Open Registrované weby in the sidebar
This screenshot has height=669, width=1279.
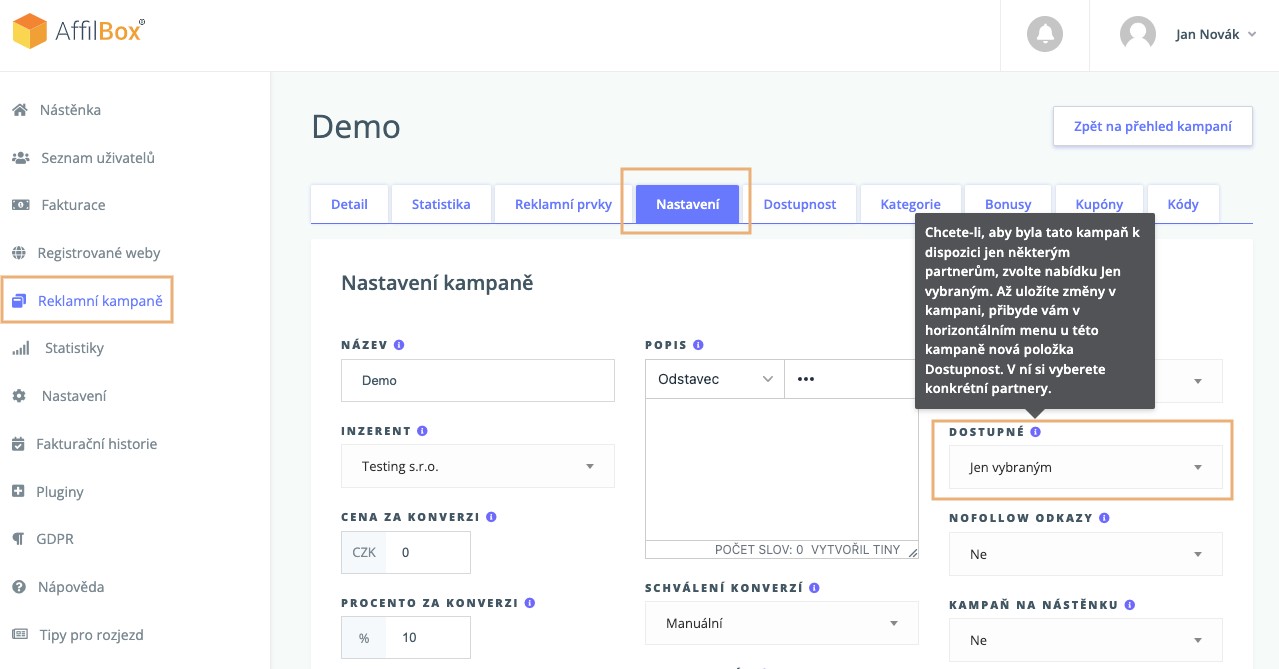(x=99, y=253)
